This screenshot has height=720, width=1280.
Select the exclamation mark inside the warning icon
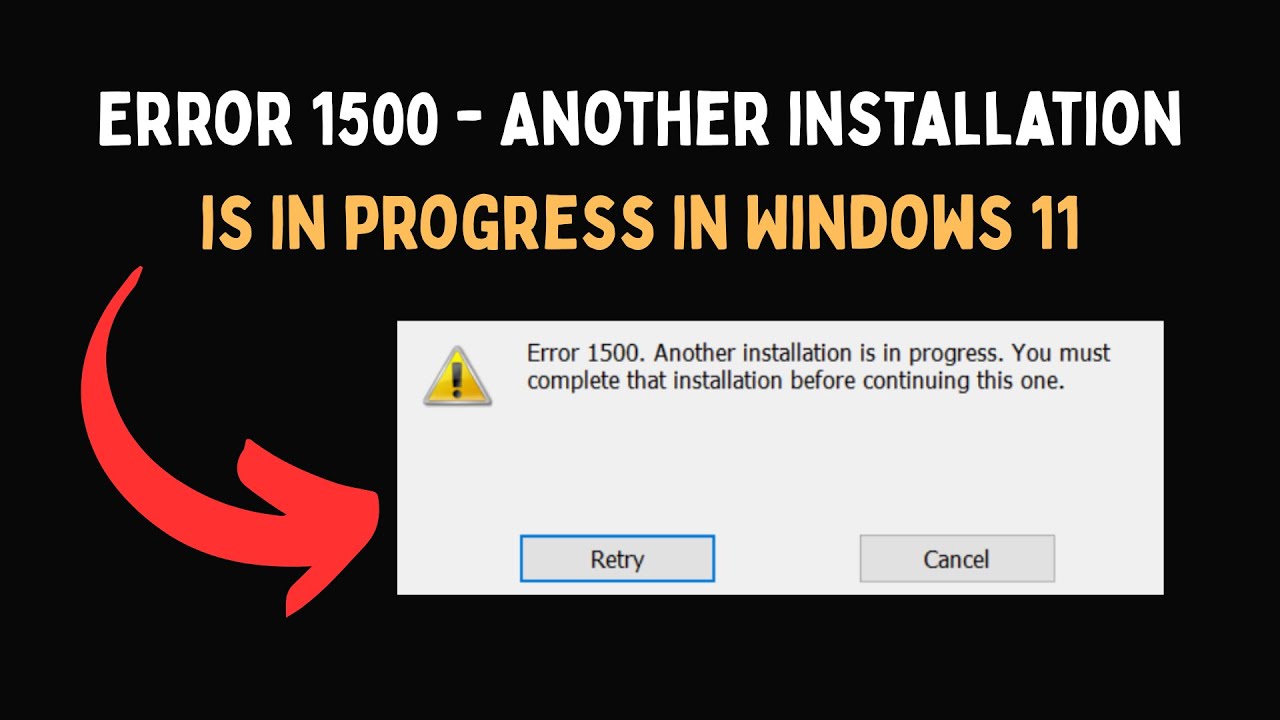[458, 379]
